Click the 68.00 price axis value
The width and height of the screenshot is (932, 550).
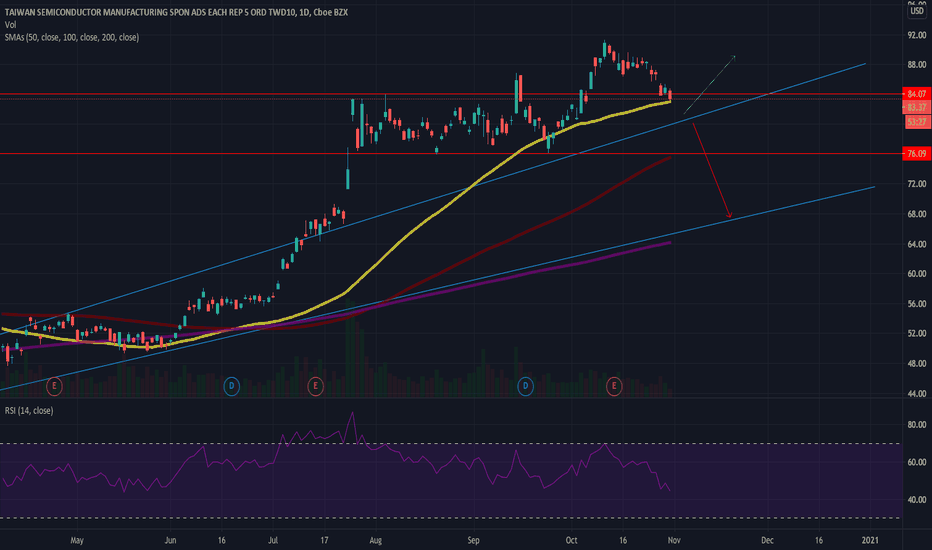tap(917, 213)
